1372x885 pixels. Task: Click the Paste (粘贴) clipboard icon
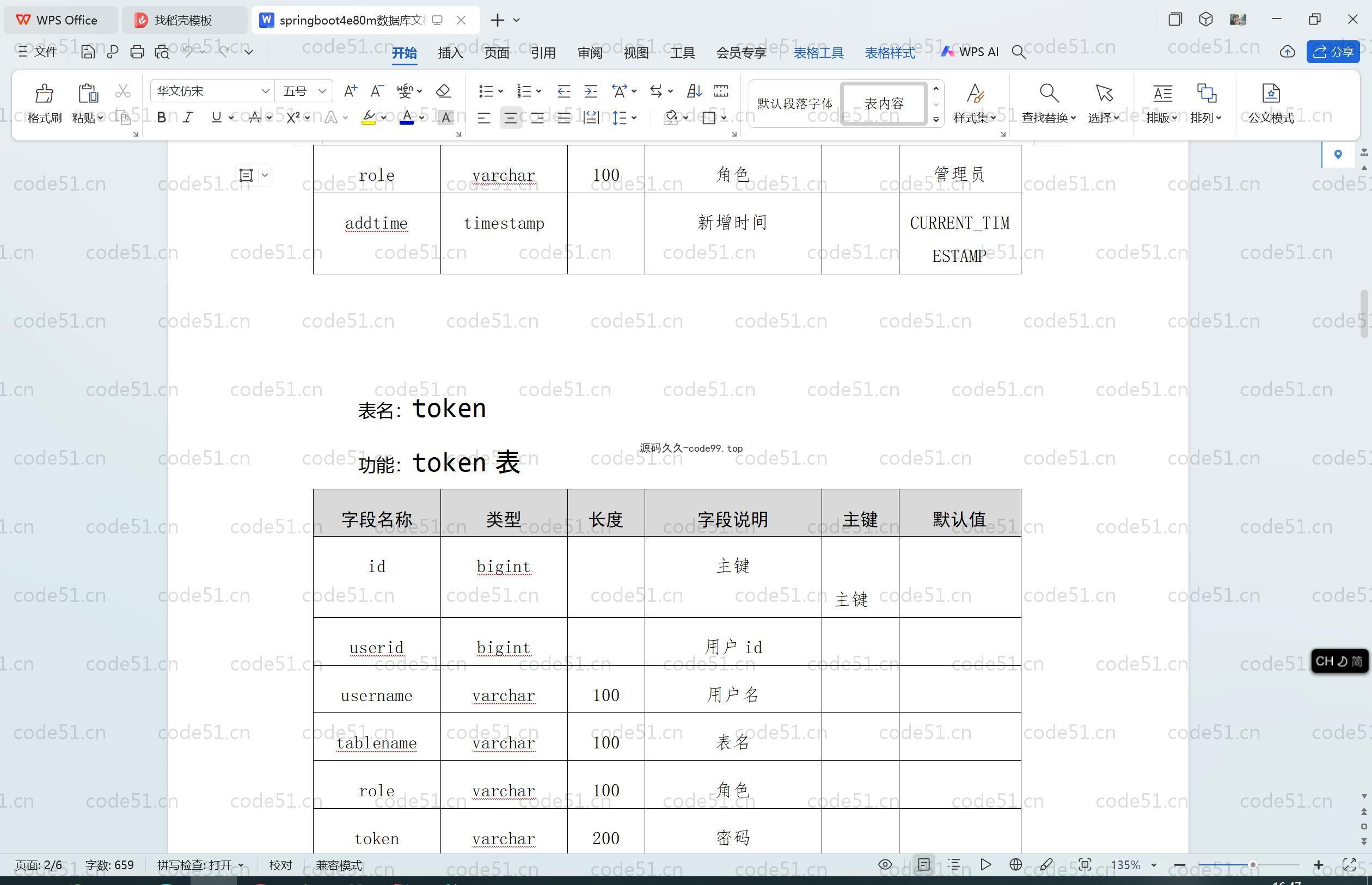coord(87,93)
